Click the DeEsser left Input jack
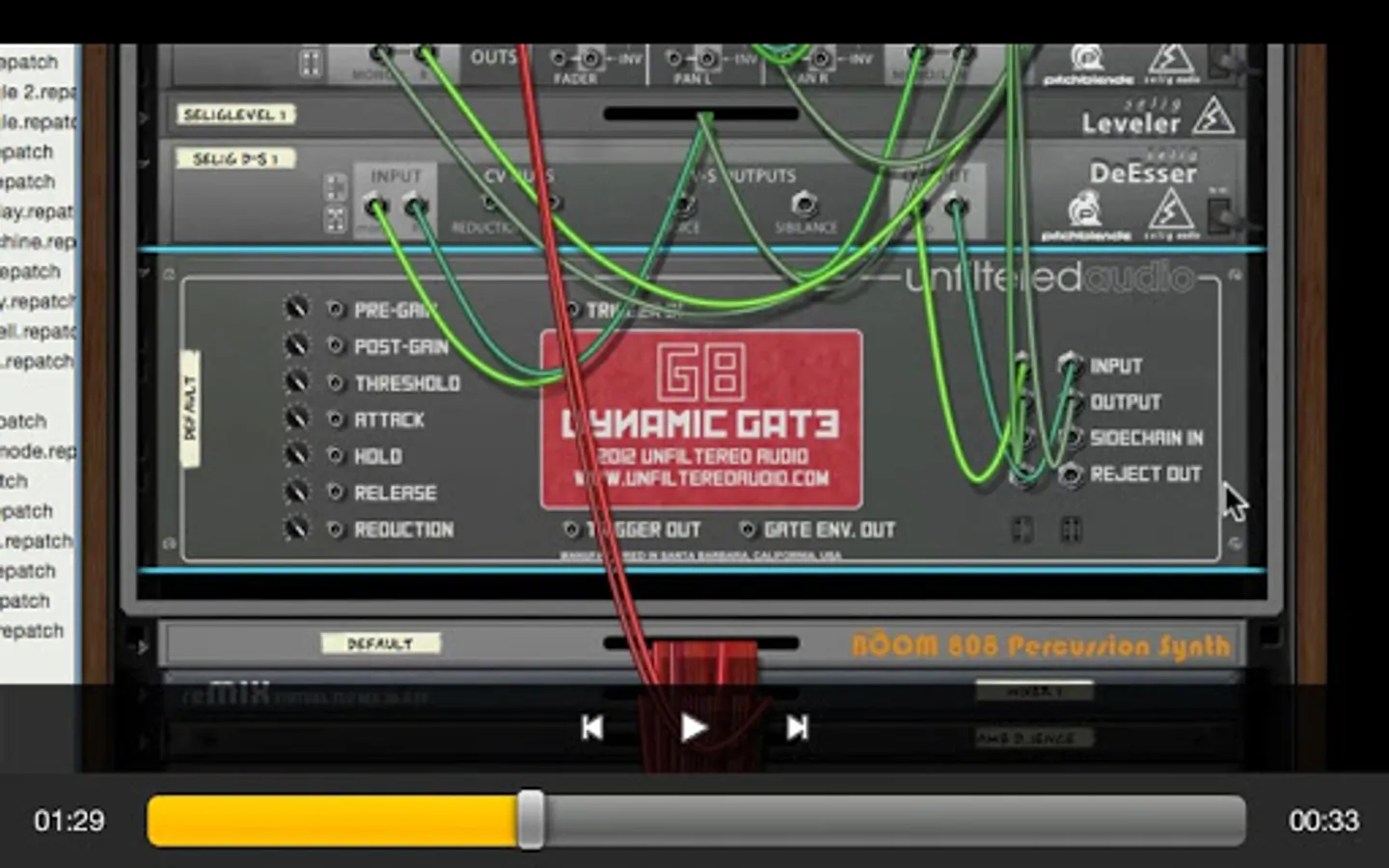Screen dimensions: 1389x868 [x=375, y=205]
